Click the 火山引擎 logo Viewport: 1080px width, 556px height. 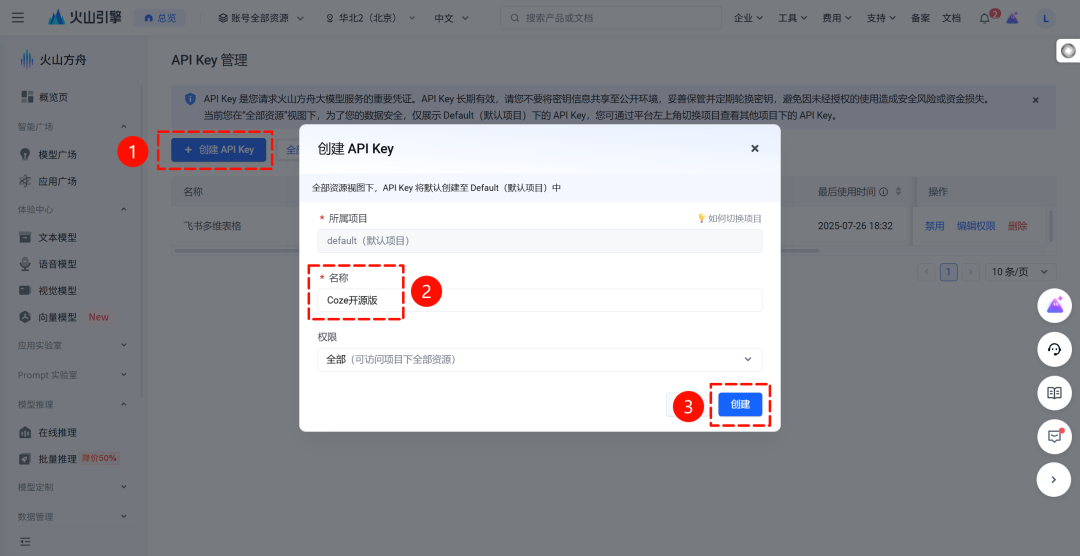85,18
